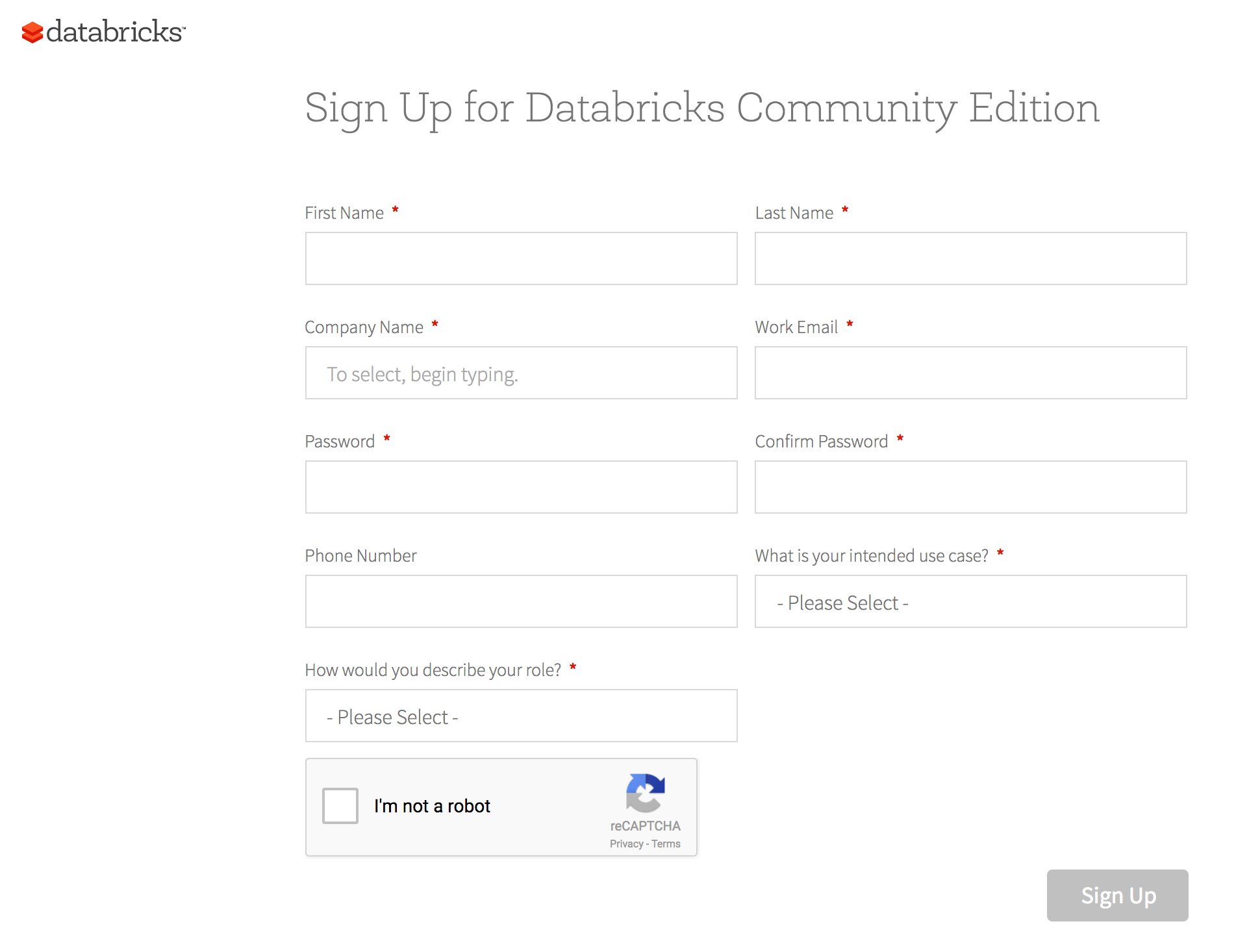The image size is (1249, 952).
Task: Click the First Name label
Action: [344, 213]
